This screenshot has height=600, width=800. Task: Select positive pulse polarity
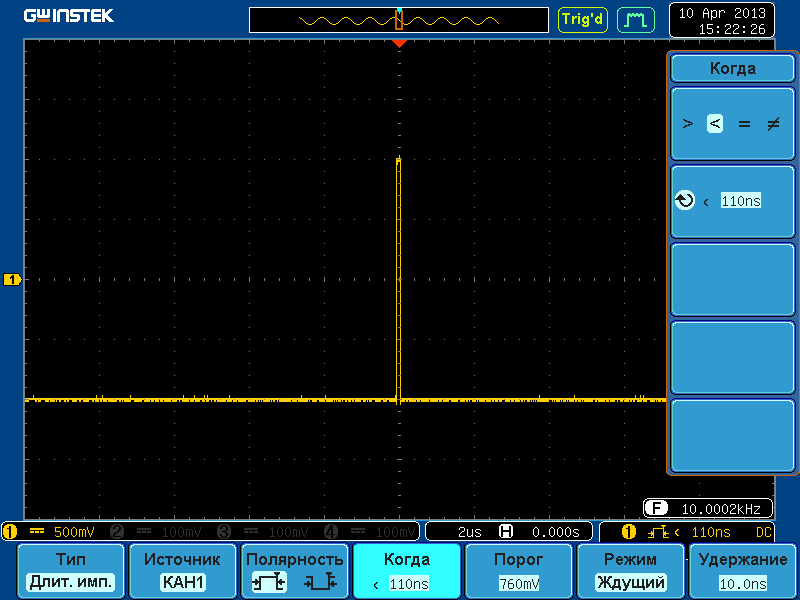pyautogui.click(x=269, y=582)
